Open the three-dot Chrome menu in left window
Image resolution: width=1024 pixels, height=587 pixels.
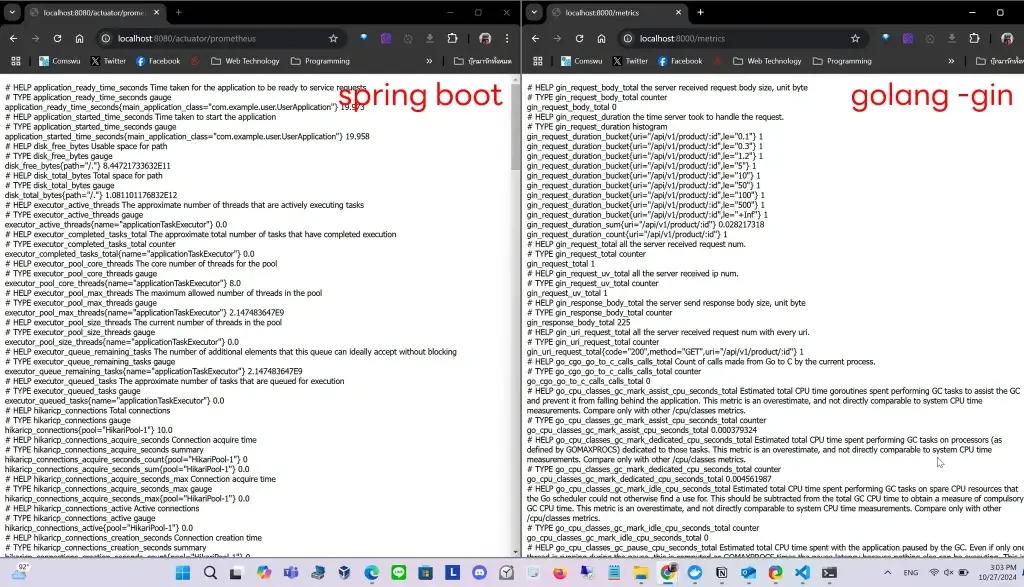pos(507,39)
